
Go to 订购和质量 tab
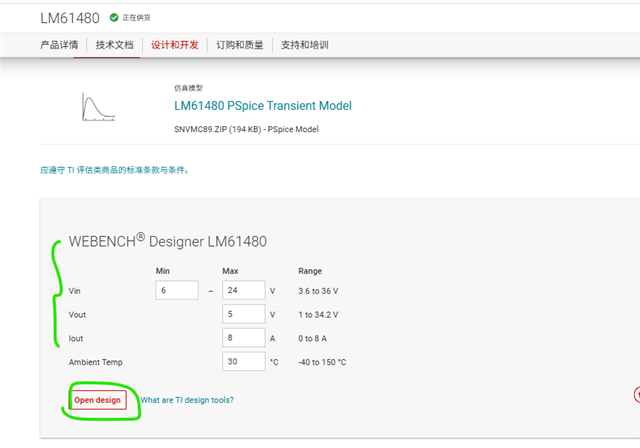[x=240, y=45]
